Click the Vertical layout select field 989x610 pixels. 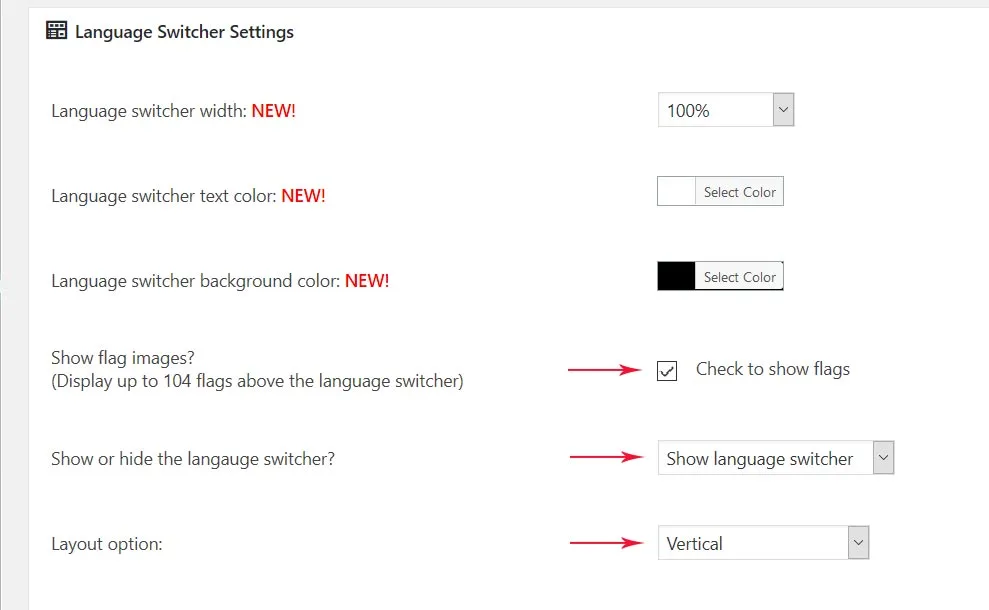763,543
